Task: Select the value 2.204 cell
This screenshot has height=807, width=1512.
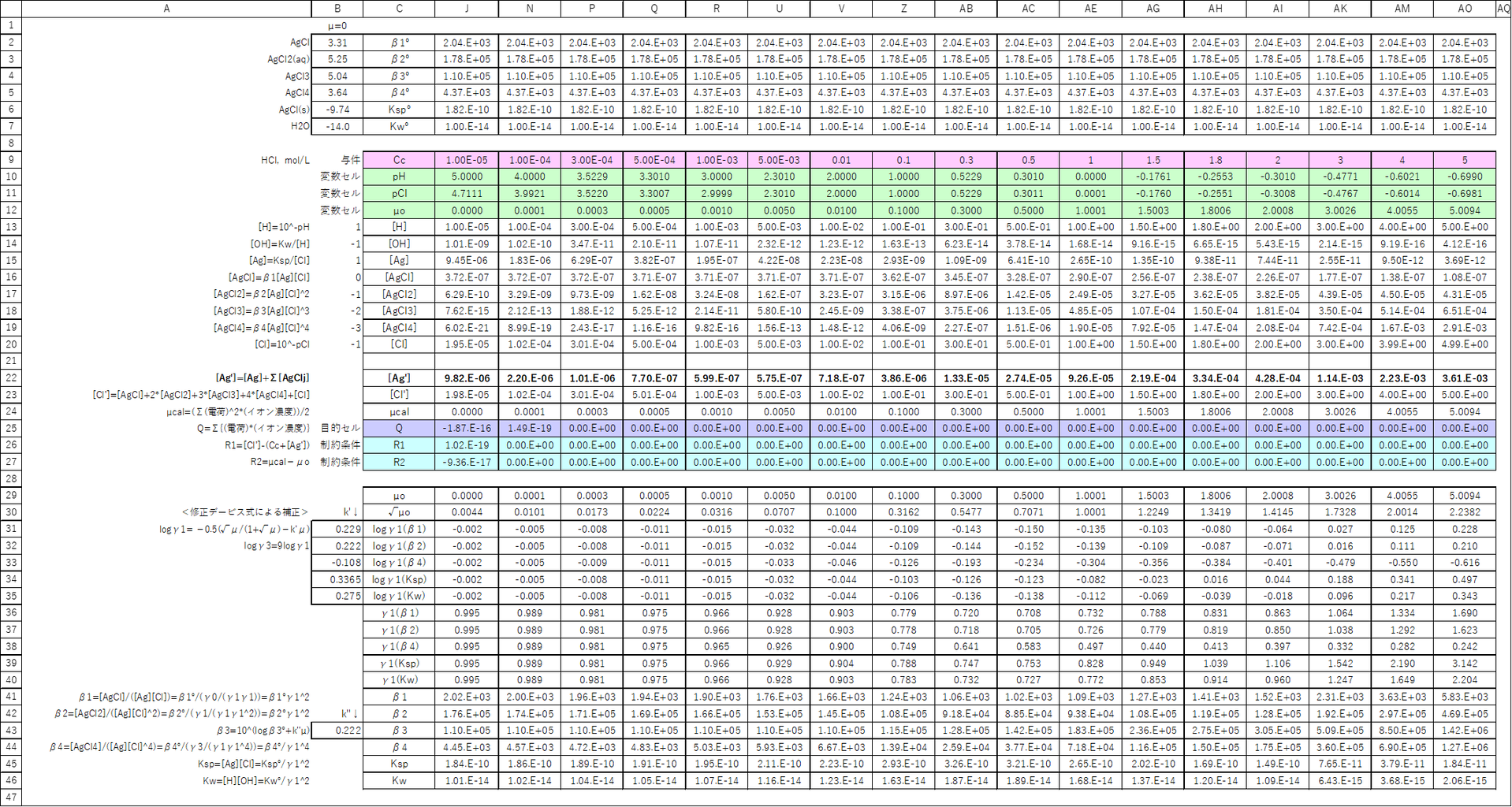Action: point(1465,679)
